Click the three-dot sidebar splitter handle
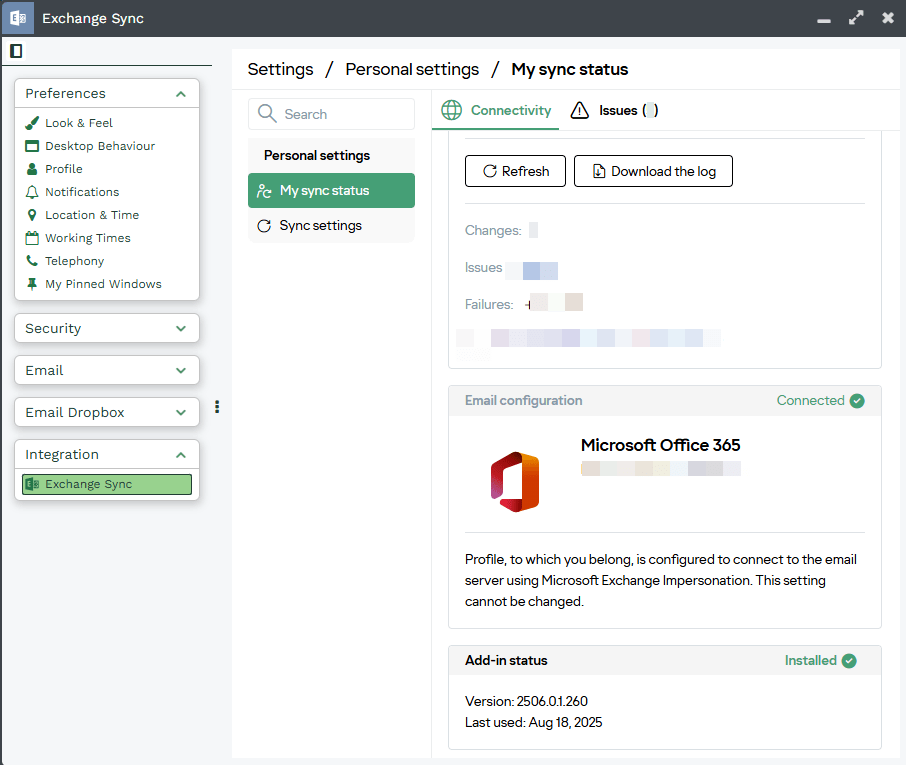 tap(217, 407)
